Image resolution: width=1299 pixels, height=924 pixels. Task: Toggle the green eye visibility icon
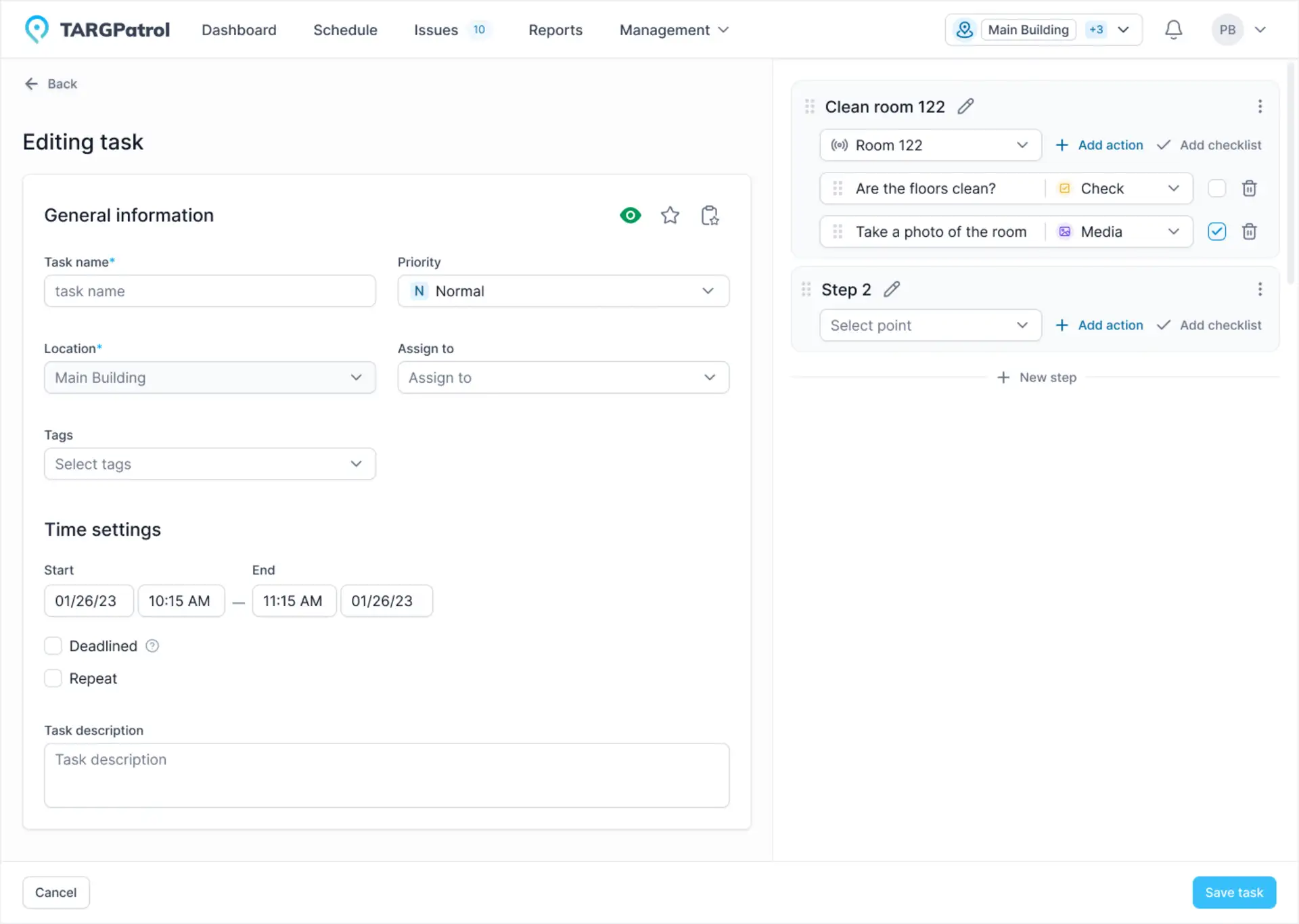click(x=630, y=215)
